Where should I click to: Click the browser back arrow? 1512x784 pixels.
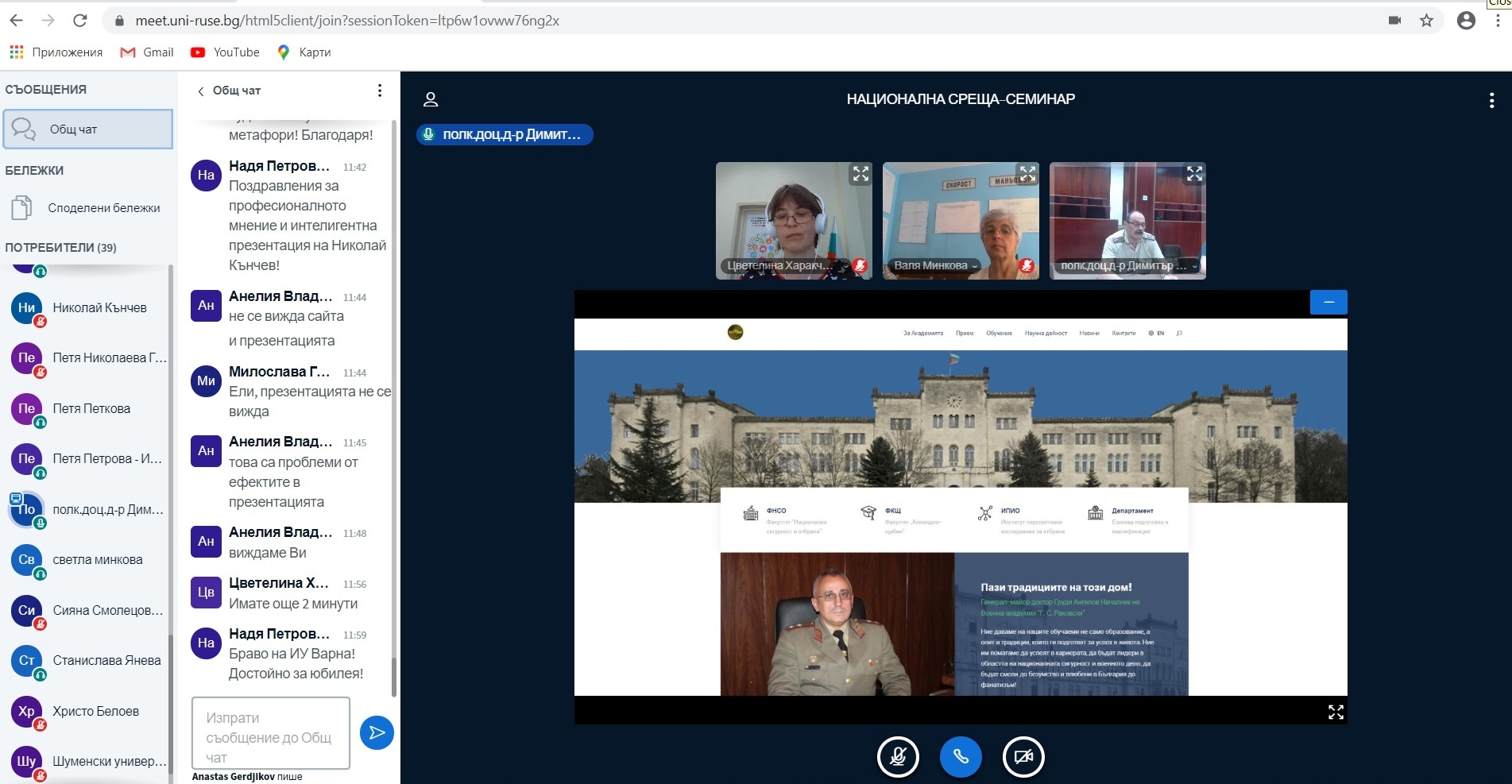16,21
